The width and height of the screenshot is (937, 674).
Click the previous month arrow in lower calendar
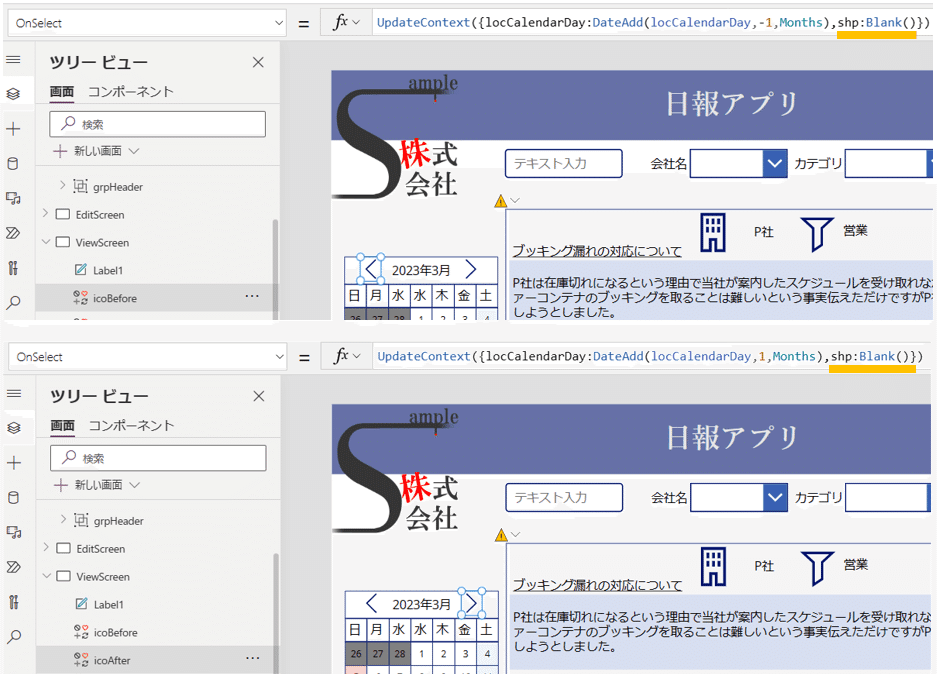[371, 603]
